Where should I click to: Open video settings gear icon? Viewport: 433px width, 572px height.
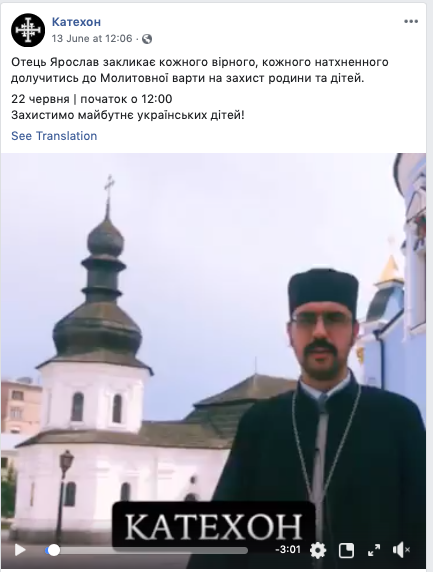pyautogui.click(x=318, y=550)
